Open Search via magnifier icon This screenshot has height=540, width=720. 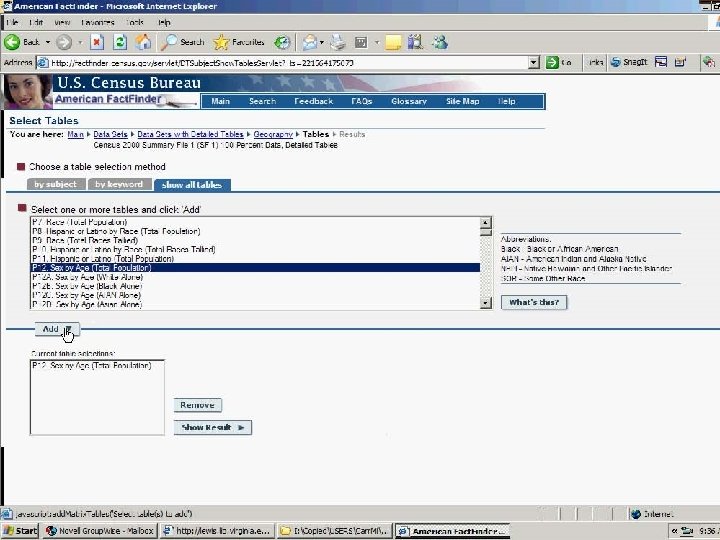(x=169, y=42)
